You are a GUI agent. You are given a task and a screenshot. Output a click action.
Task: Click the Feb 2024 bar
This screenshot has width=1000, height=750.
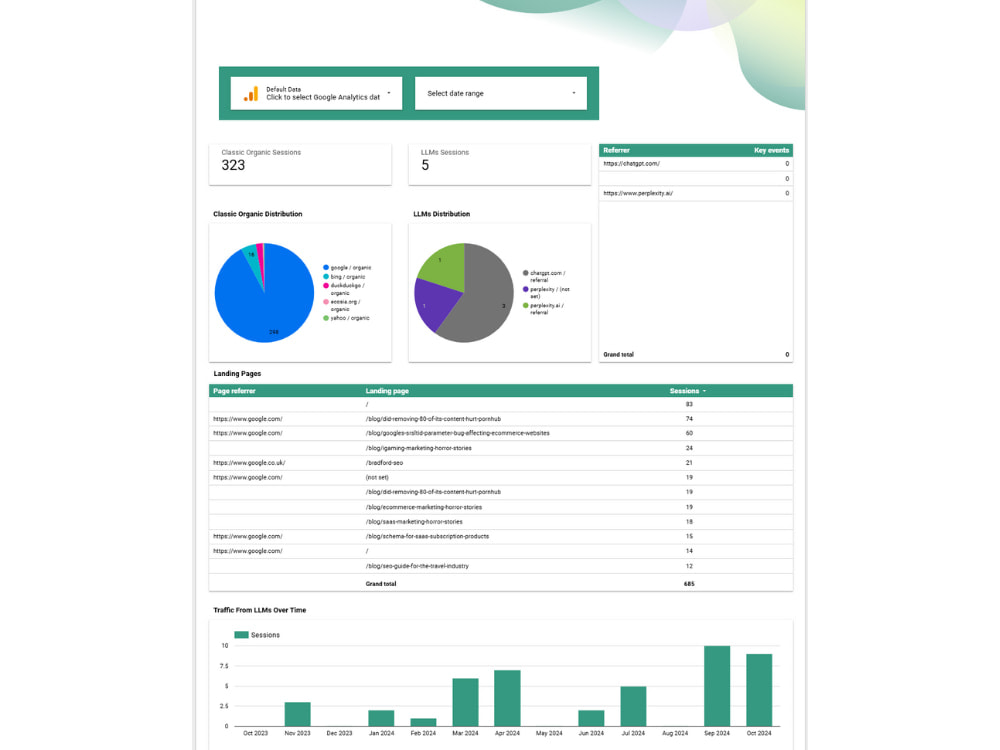(x=423, y=723)
